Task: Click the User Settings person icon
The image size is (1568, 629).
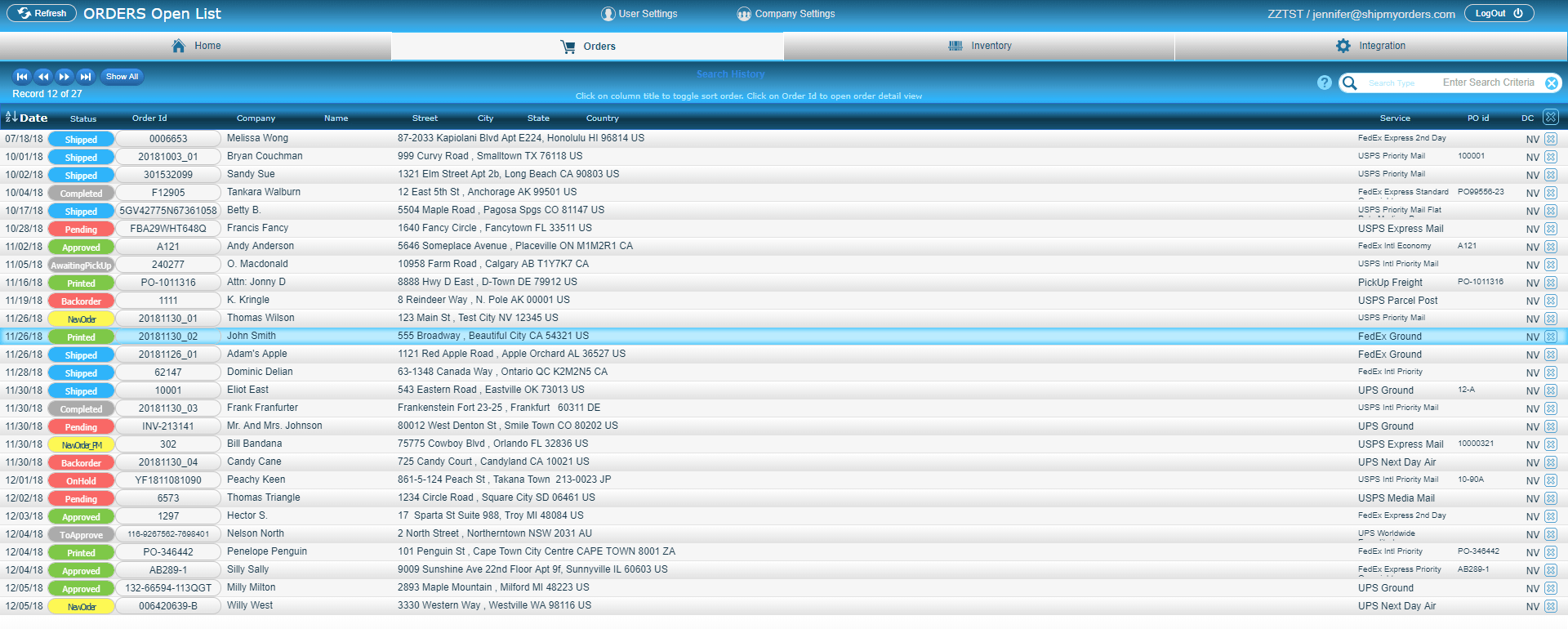Action: click(x=608, y=14)
